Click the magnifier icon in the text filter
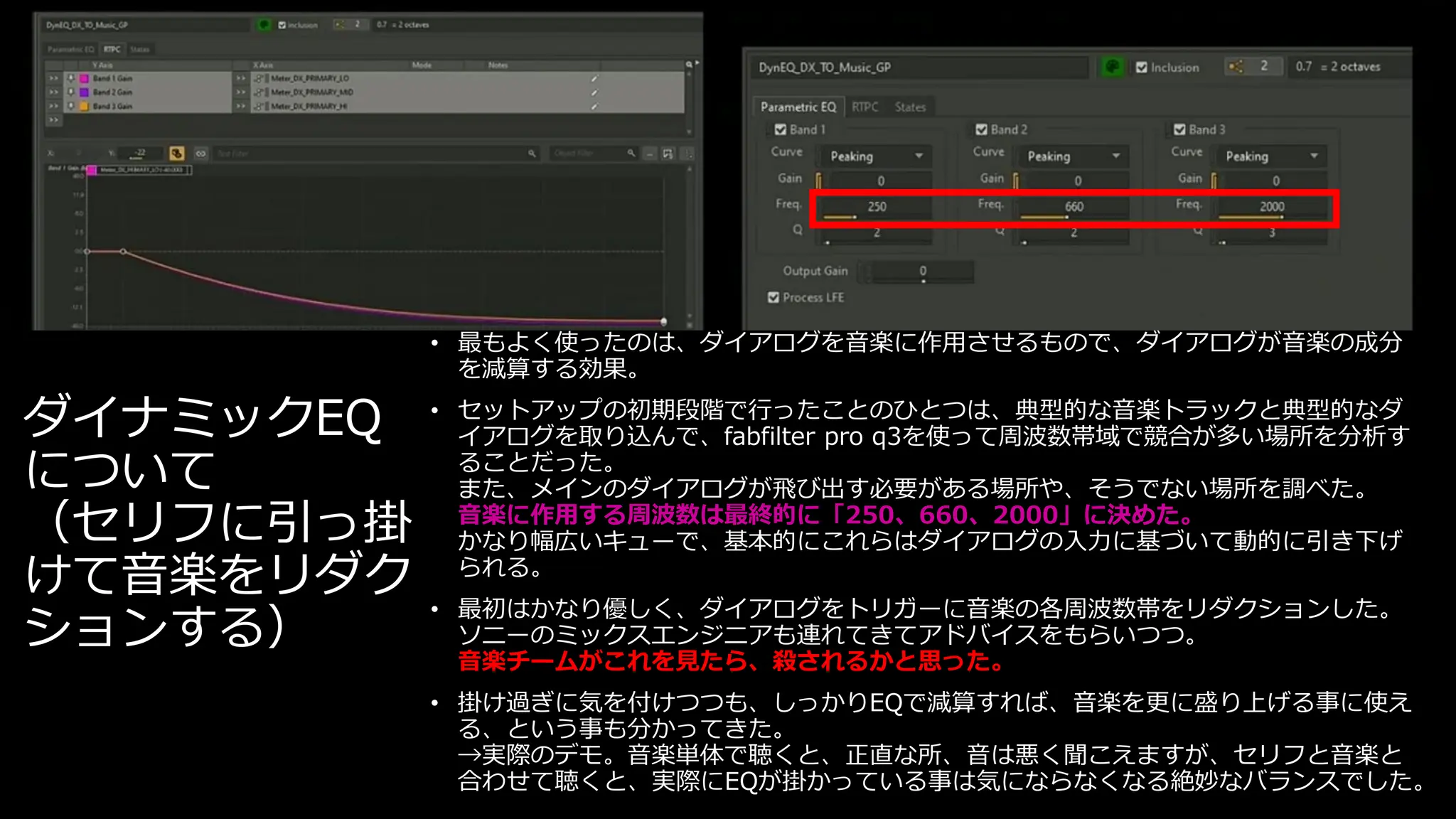The height and width of the screenshot is (819, 1456). pyautogui.click(x=532, y=153)
